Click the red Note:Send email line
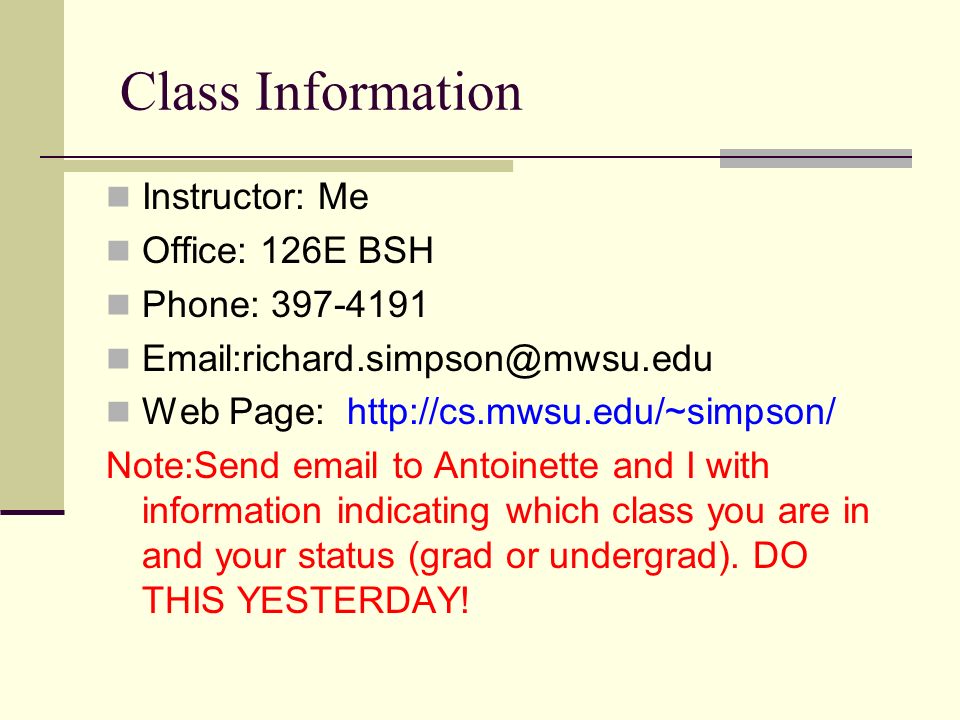The image size is (960, 720). (438, 465)
